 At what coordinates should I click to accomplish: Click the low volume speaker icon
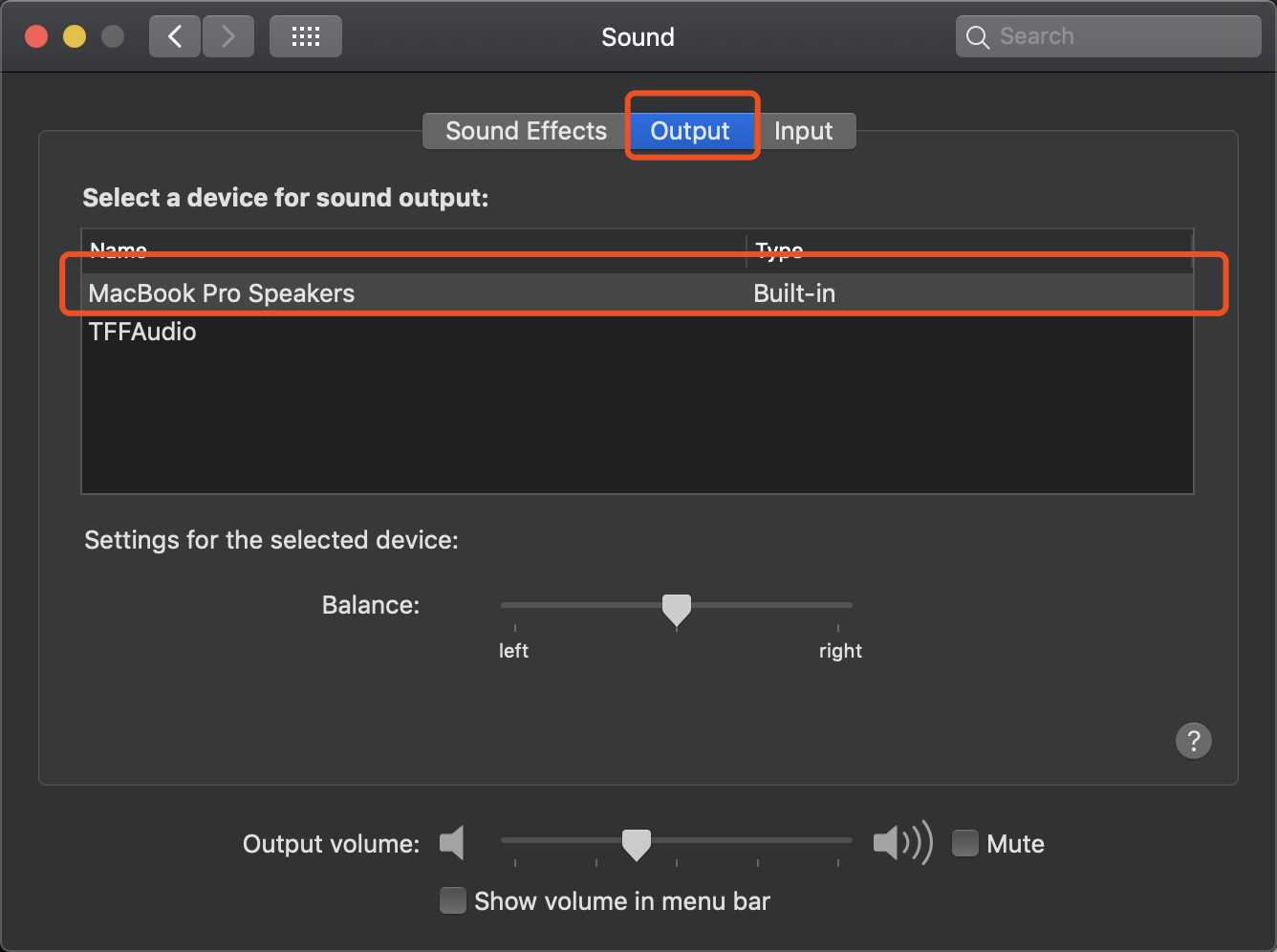pyautogui.click(x=452, y=843)
